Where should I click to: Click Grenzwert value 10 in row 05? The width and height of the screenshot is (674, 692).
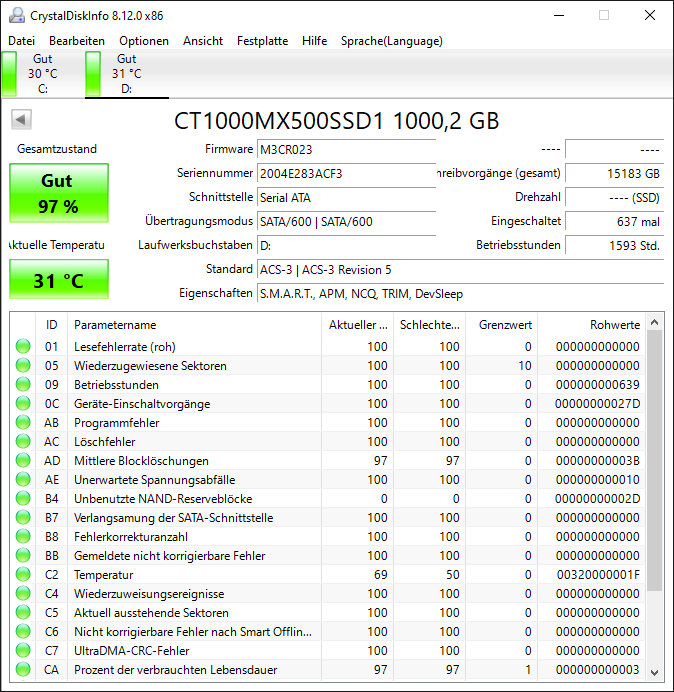click(525, 366)
